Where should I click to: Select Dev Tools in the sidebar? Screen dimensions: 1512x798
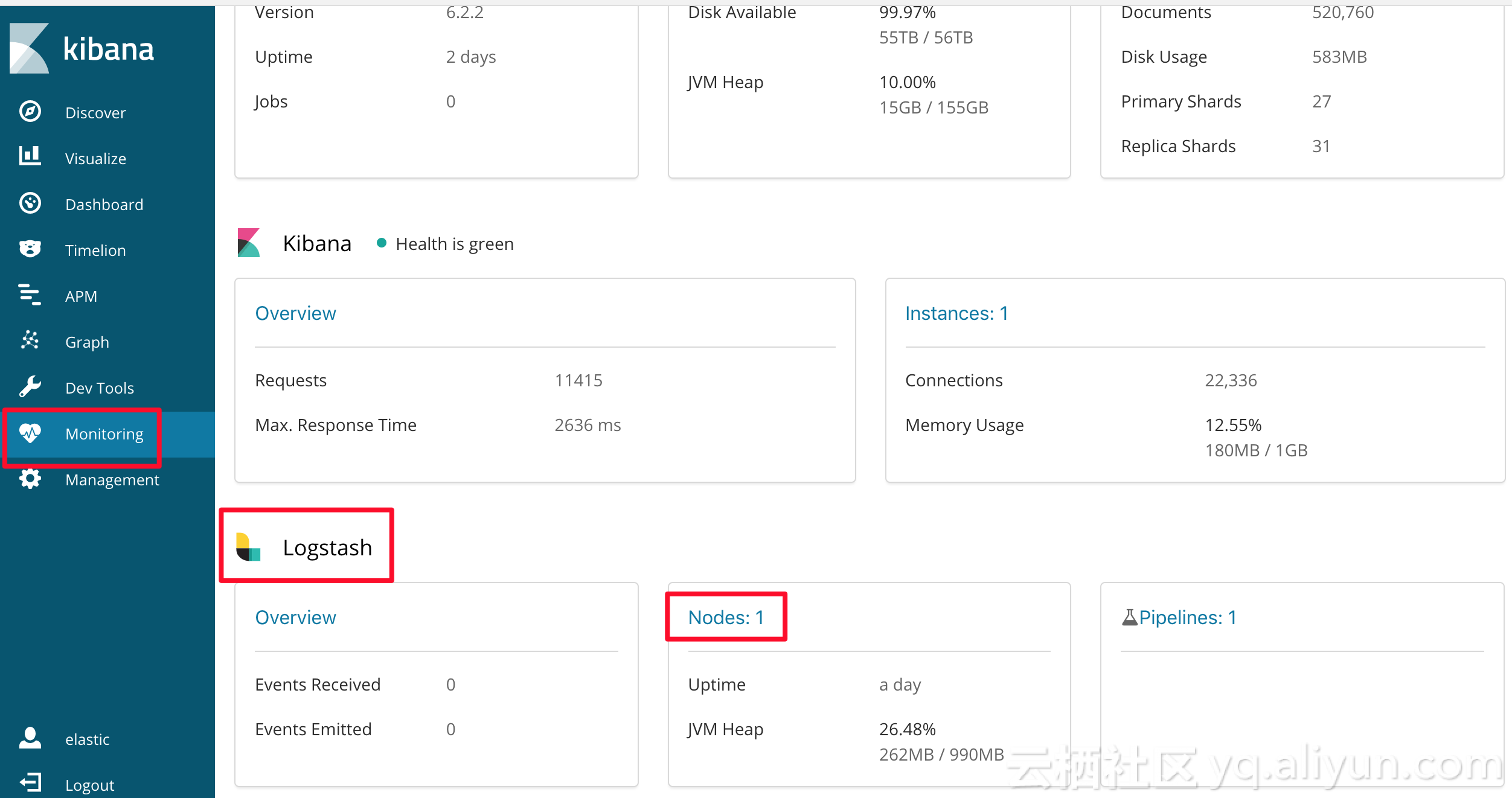point(100,388)
